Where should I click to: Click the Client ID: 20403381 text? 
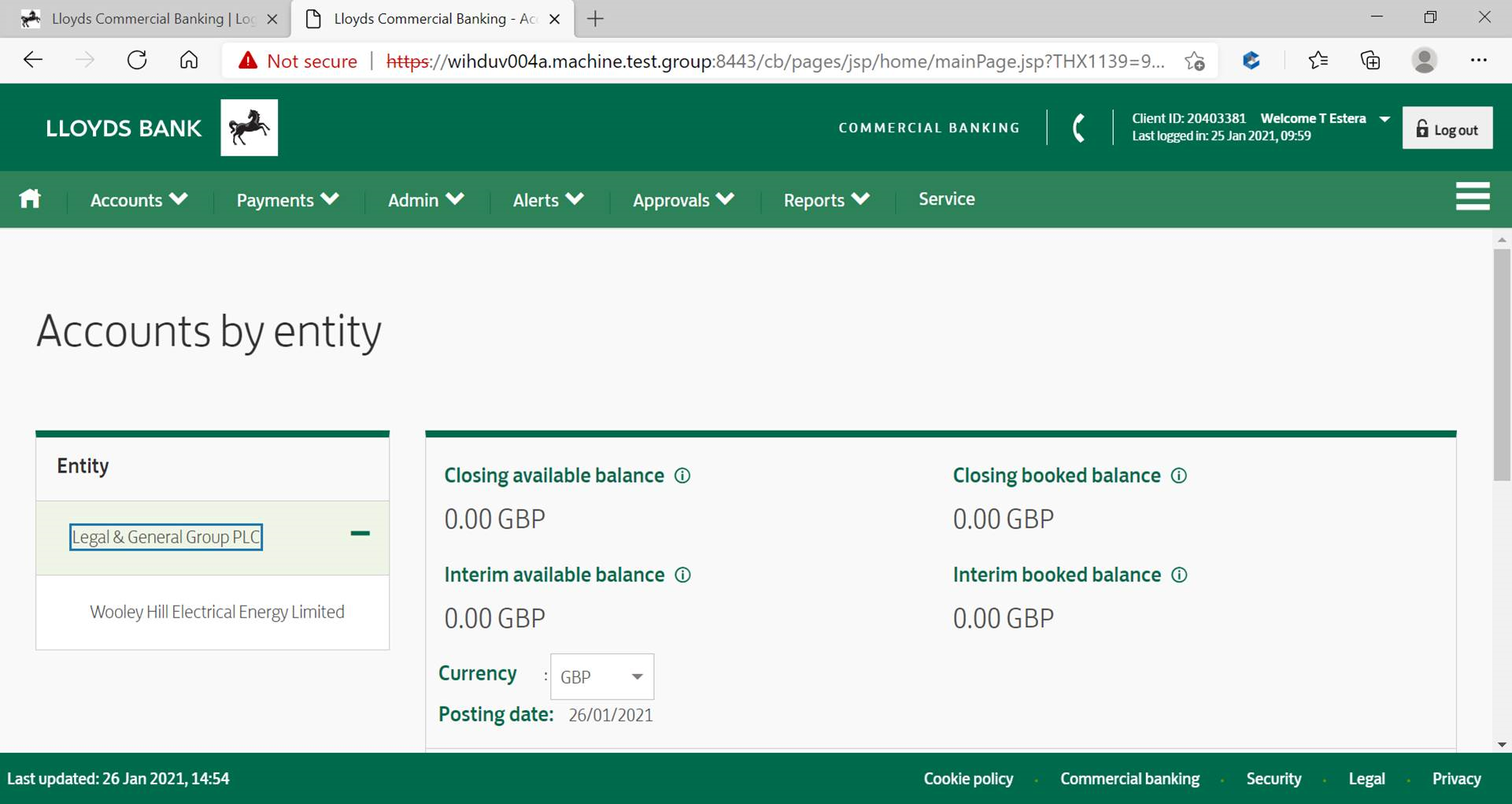[1189, 118]
